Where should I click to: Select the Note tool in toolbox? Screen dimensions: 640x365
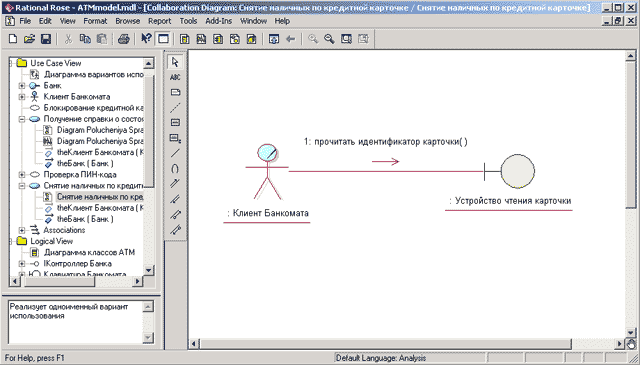point(175,92)
